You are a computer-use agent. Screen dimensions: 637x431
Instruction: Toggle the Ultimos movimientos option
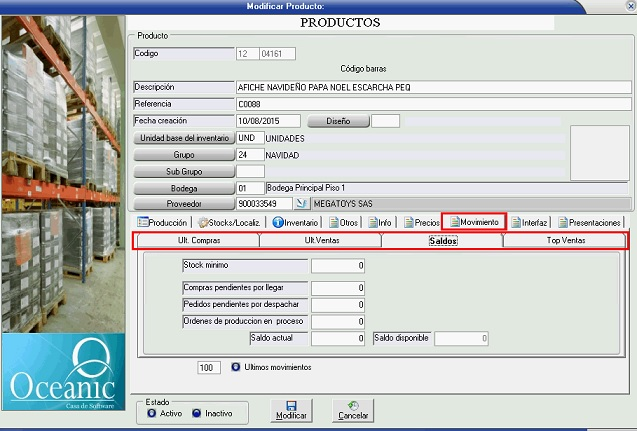236,368
